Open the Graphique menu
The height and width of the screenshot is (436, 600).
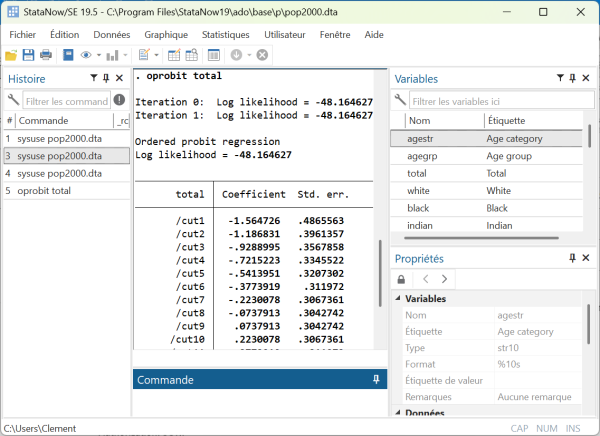point(166,34)
